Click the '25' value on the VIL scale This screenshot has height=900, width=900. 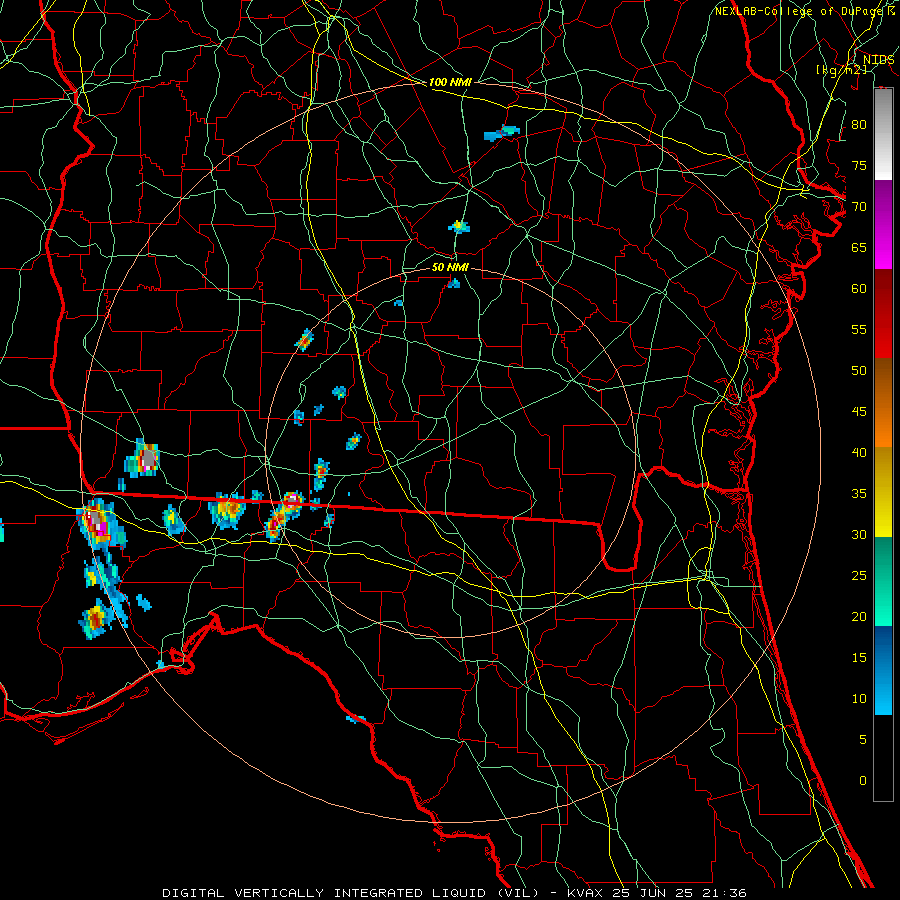[x=859, y=576]
